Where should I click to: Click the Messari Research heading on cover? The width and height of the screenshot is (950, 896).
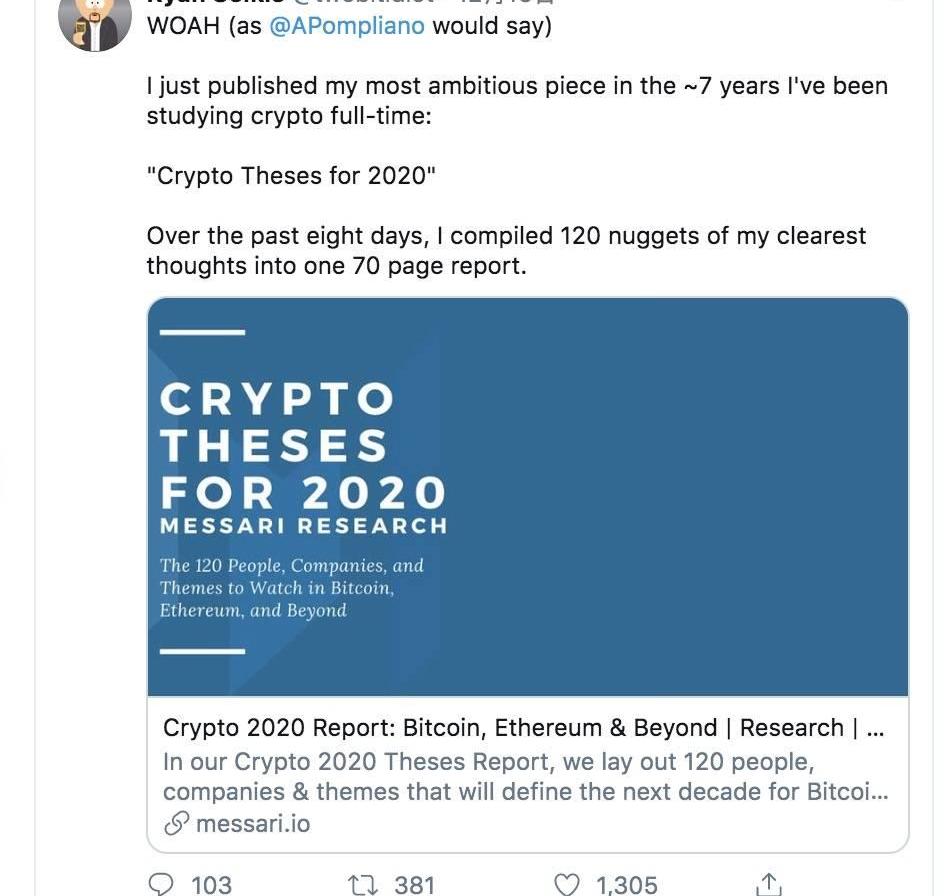click(304, 526)
